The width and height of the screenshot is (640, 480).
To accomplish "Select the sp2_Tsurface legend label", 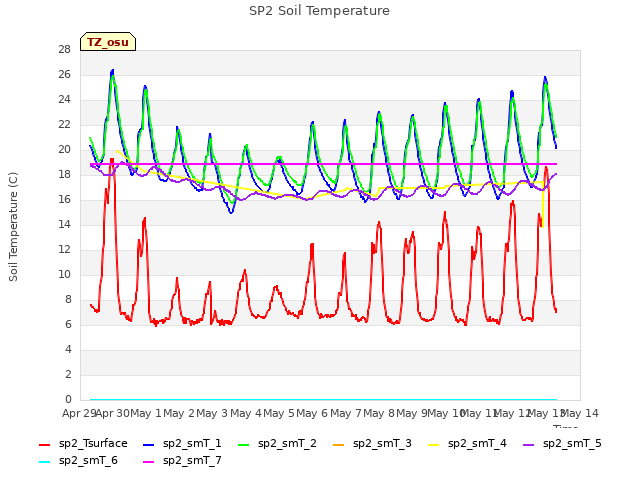I will tap(93, 444).
